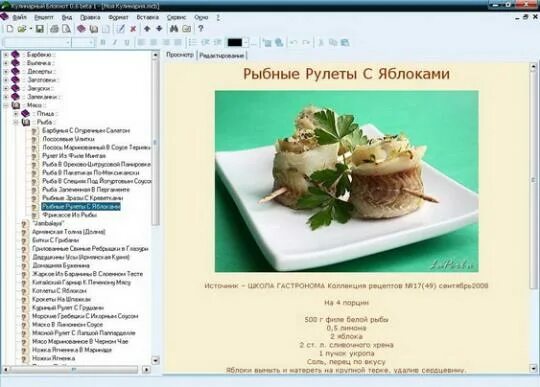540x387 pixels.
Task: Cut the selection with the scissors icon
Action: (321, 42)
